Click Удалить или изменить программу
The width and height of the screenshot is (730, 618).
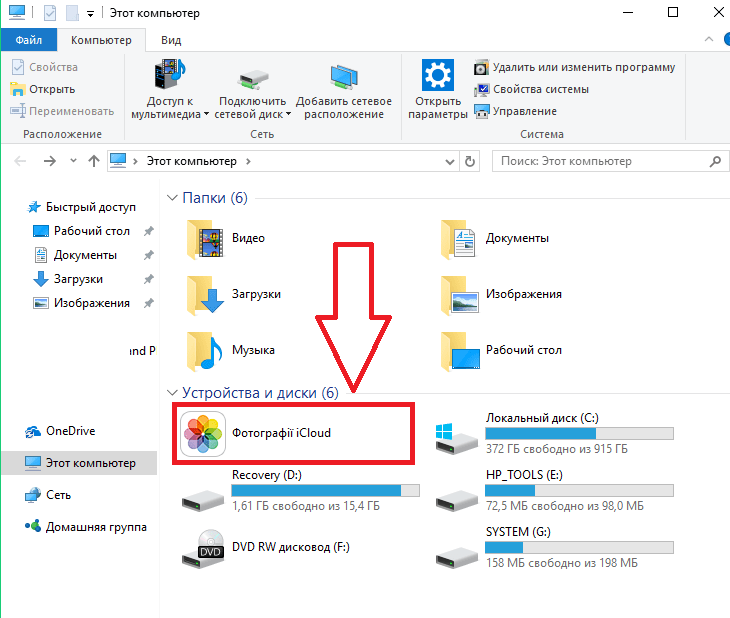click(x=575, y=68)
